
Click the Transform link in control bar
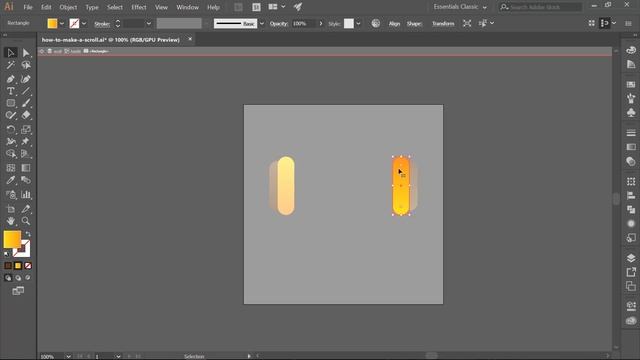point(443,24)
